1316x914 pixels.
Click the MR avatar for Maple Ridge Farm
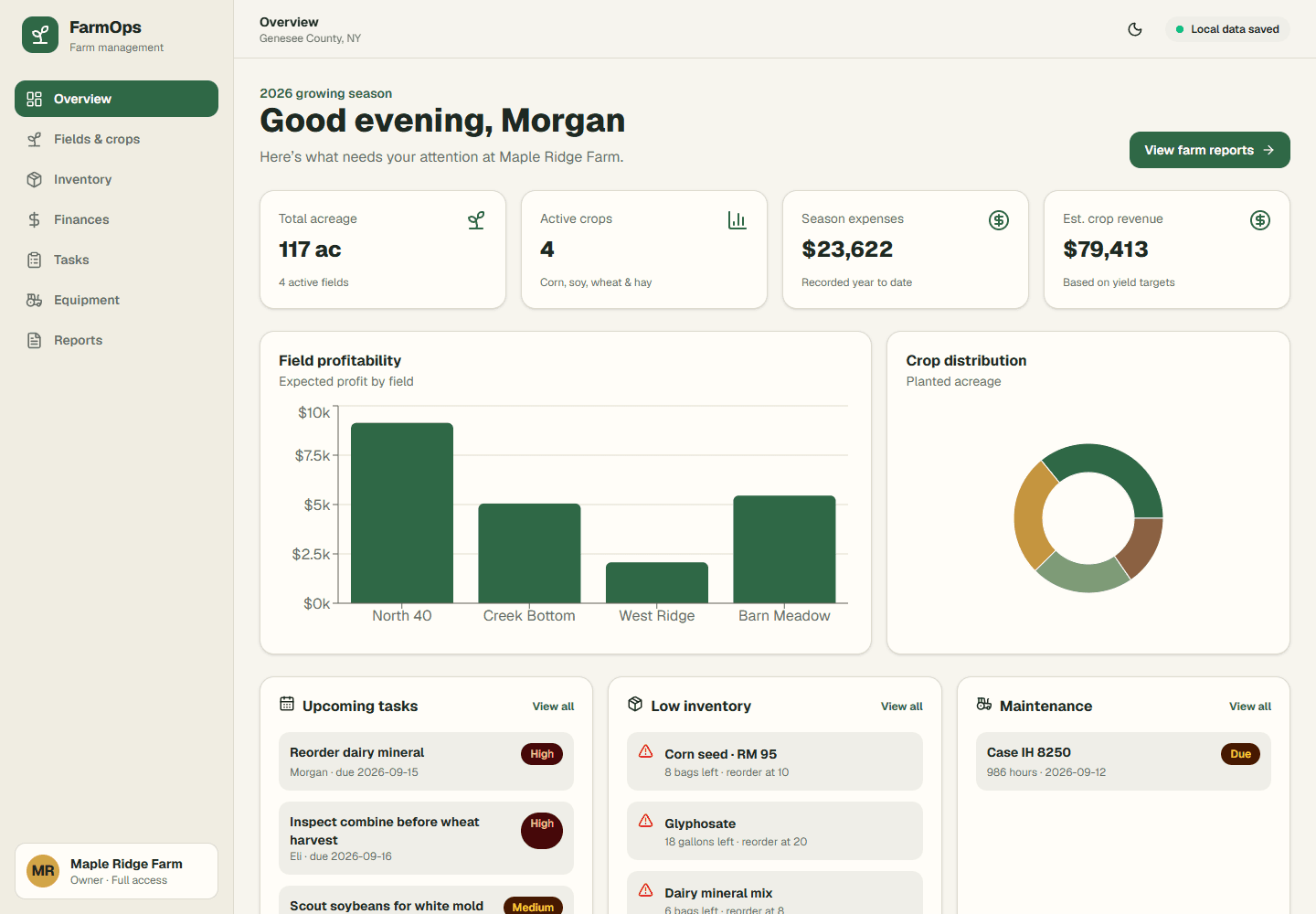(x=43, y=871)
